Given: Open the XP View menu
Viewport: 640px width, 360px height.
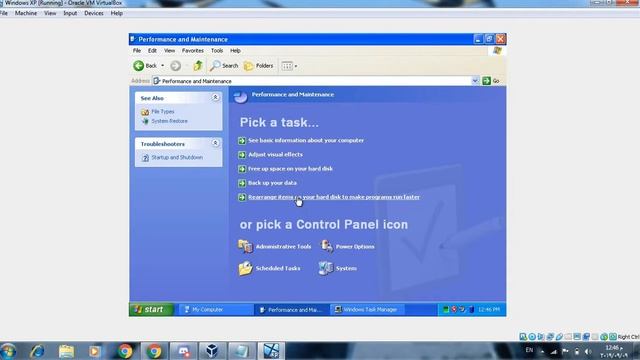Looking at the screenshot, I should (169, 51).
